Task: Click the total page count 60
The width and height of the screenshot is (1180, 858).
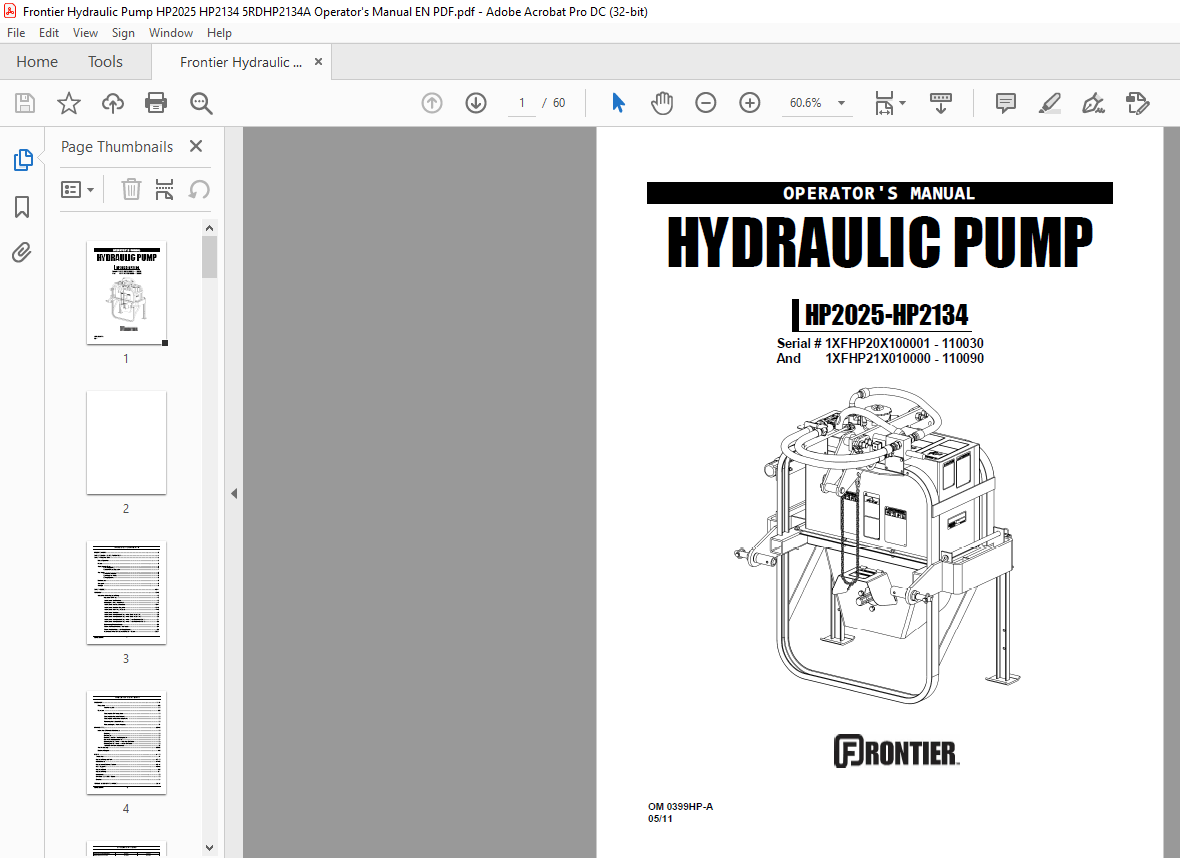Action: 558,103
